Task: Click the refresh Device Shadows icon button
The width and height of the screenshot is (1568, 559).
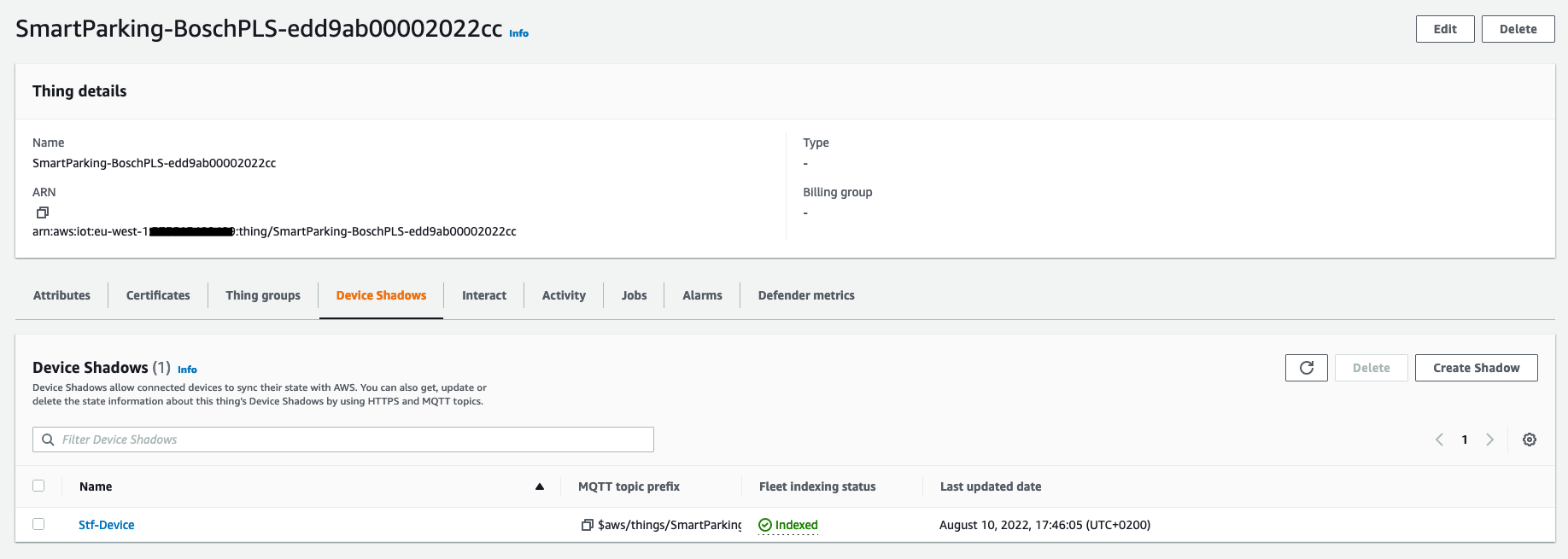Action: 1306,368
